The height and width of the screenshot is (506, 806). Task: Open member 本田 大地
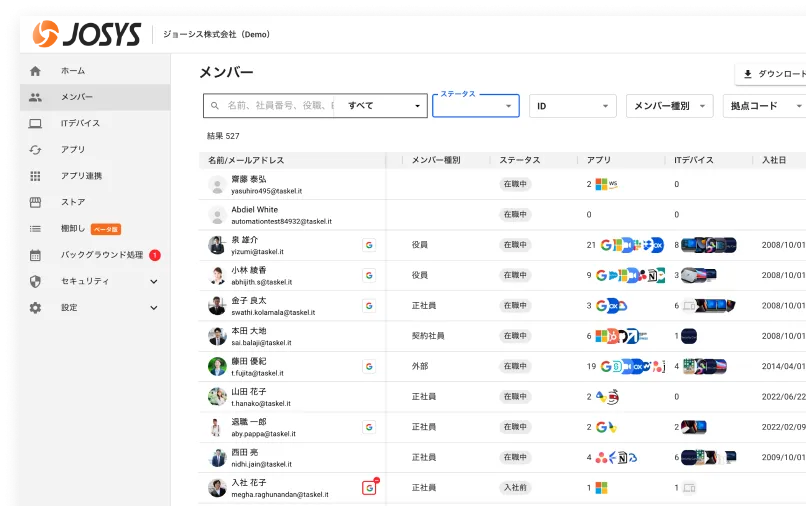[249, 331]
